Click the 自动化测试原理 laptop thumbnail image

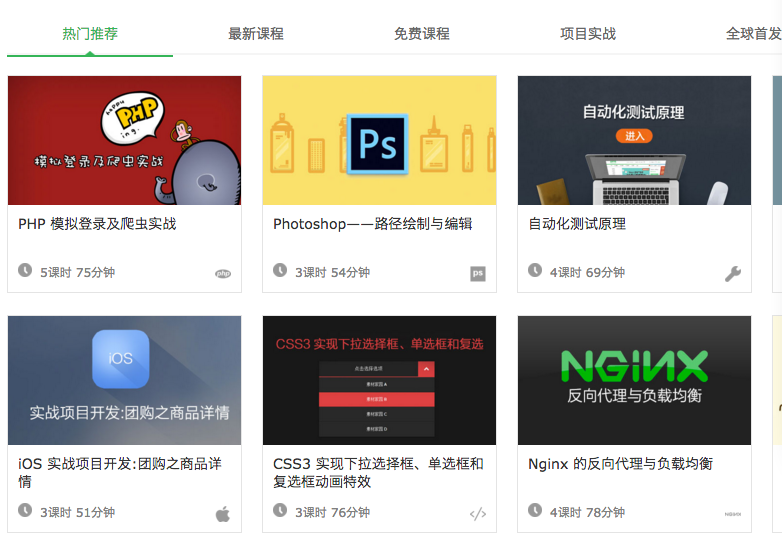[x=634, y=140]
